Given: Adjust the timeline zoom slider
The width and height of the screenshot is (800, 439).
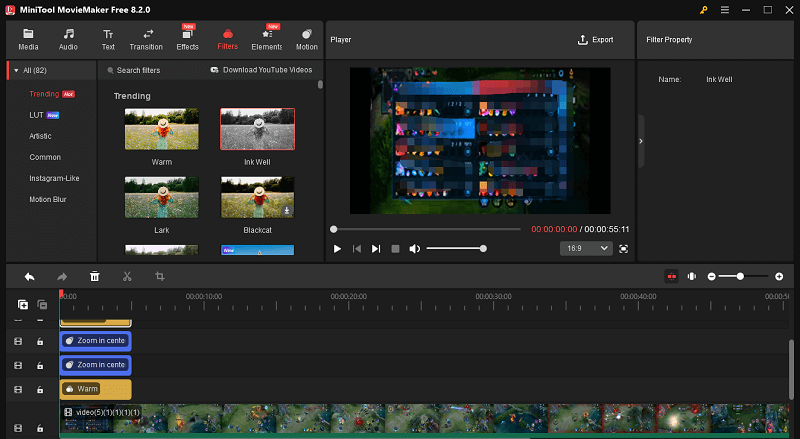Looking at the screenshot, I should (743, 276).
